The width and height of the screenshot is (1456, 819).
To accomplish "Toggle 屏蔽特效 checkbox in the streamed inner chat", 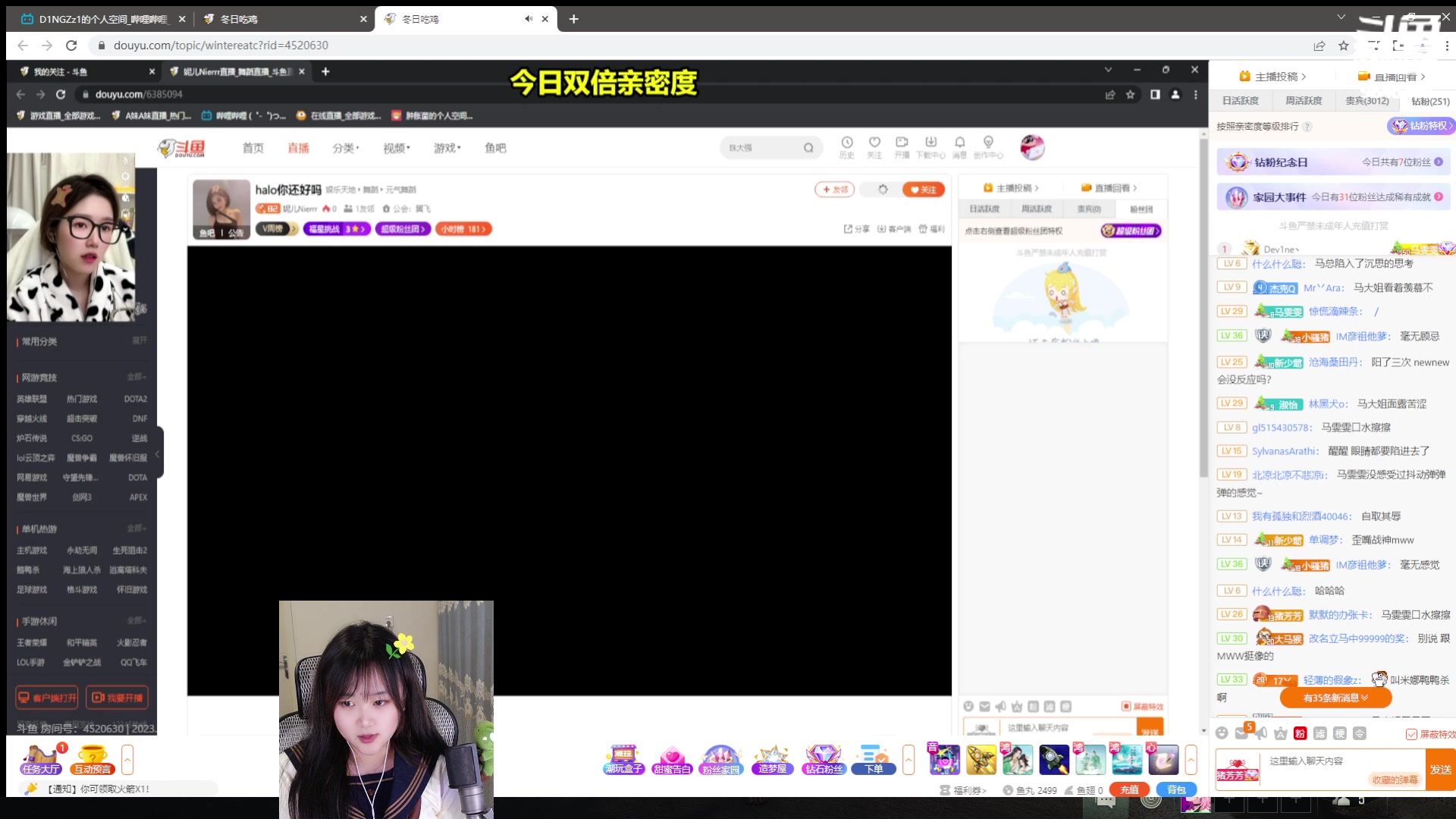I will tap(1125, 707).
